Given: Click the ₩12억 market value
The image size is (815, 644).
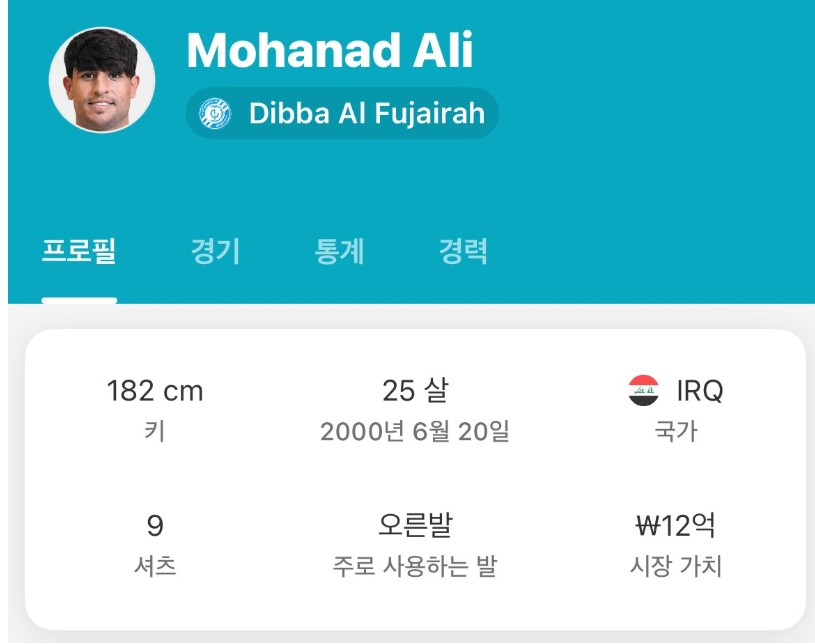Looking at the screenshot, I should [x=676, y=525].
